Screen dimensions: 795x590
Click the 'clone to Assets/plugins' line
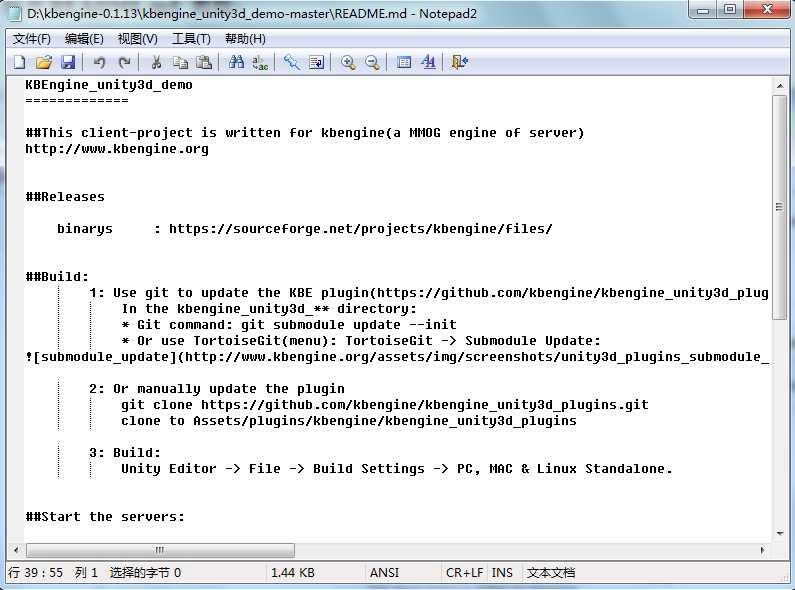(x=349, y=421)
